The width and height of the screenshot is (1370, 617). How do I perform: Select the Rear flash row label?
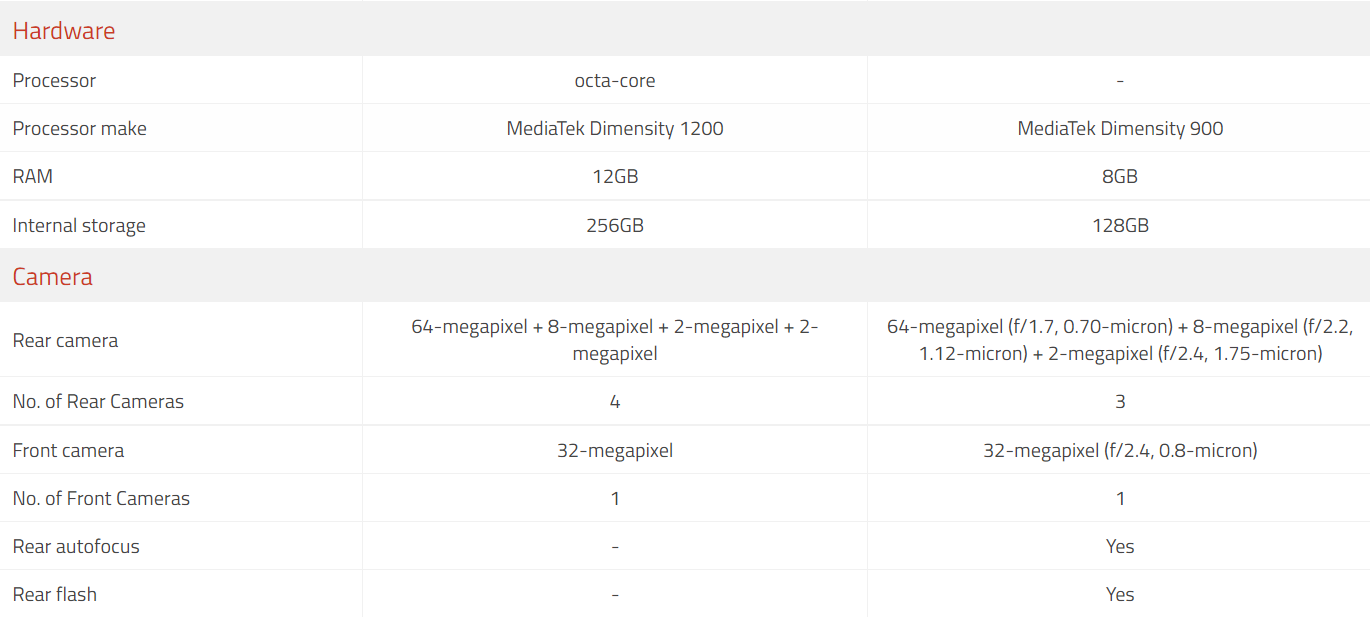[x=55, y=595]
